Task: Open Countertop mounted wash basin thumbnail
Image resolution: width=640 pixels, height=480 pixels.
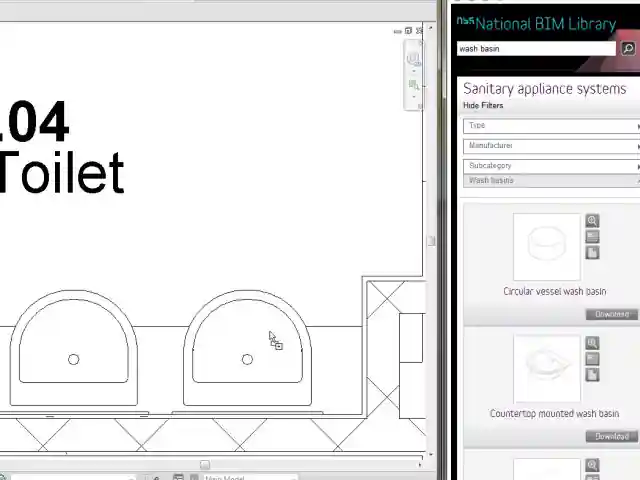Action: pyautogui.click(x=546, y=368)
